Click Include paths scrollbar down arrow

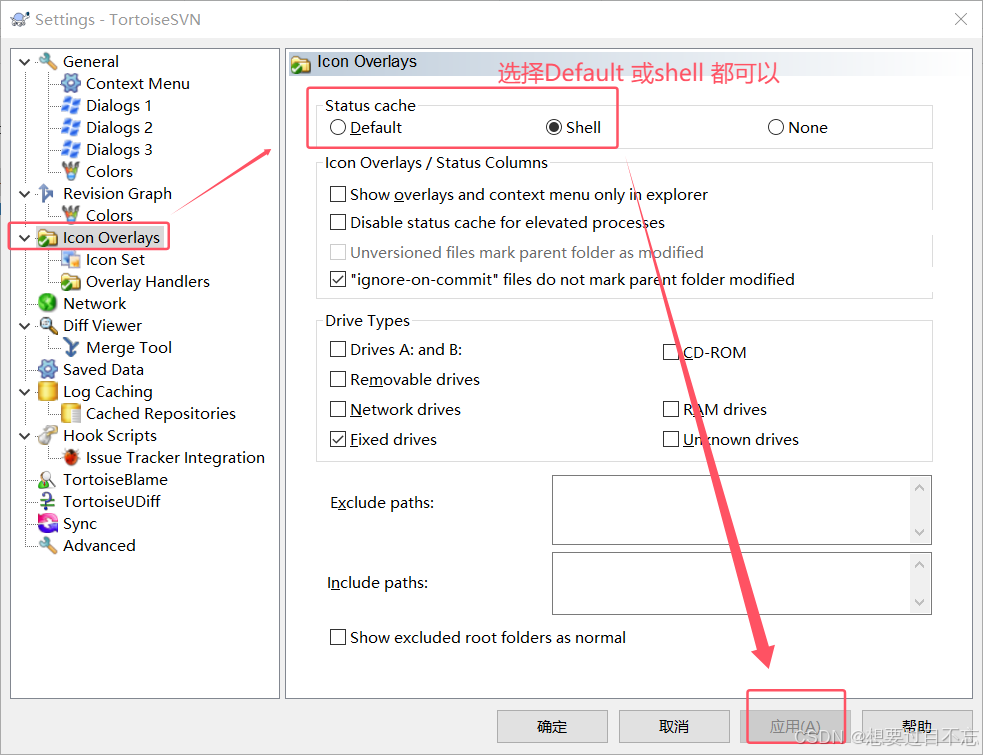pos(920,602)
